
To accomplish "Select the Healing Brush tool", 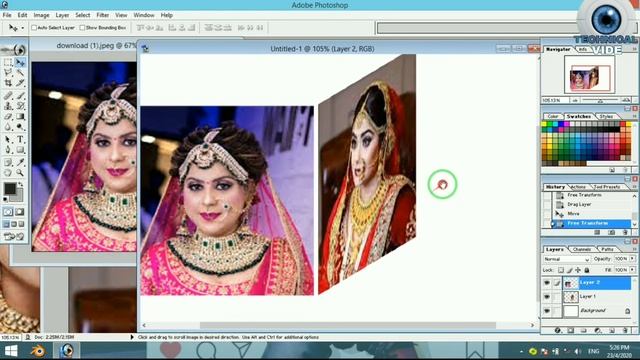I will pos(8,96).
